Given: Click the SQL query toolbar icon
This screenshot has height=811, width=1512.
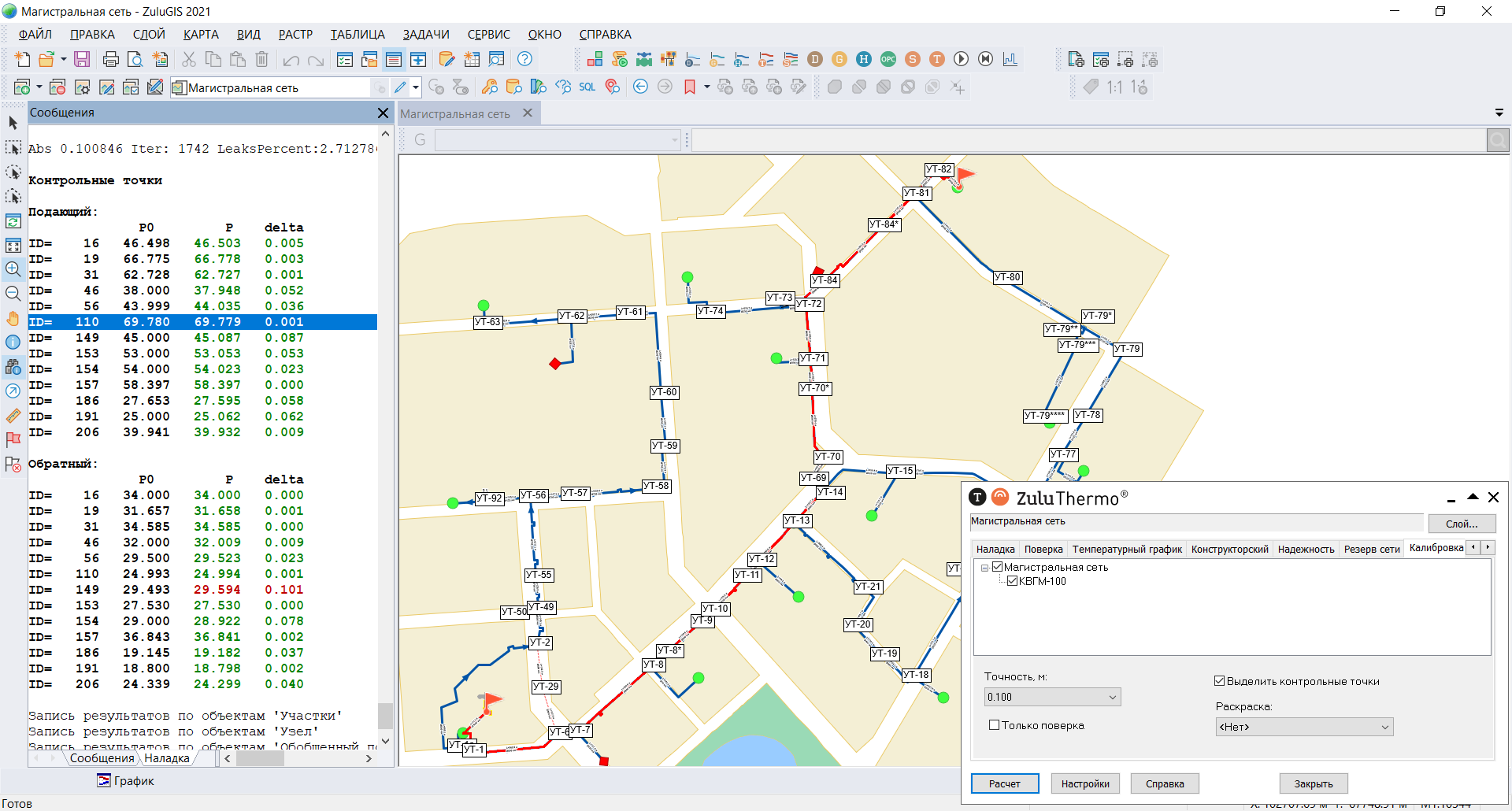Looking at the screenshot, I should 587,87.
